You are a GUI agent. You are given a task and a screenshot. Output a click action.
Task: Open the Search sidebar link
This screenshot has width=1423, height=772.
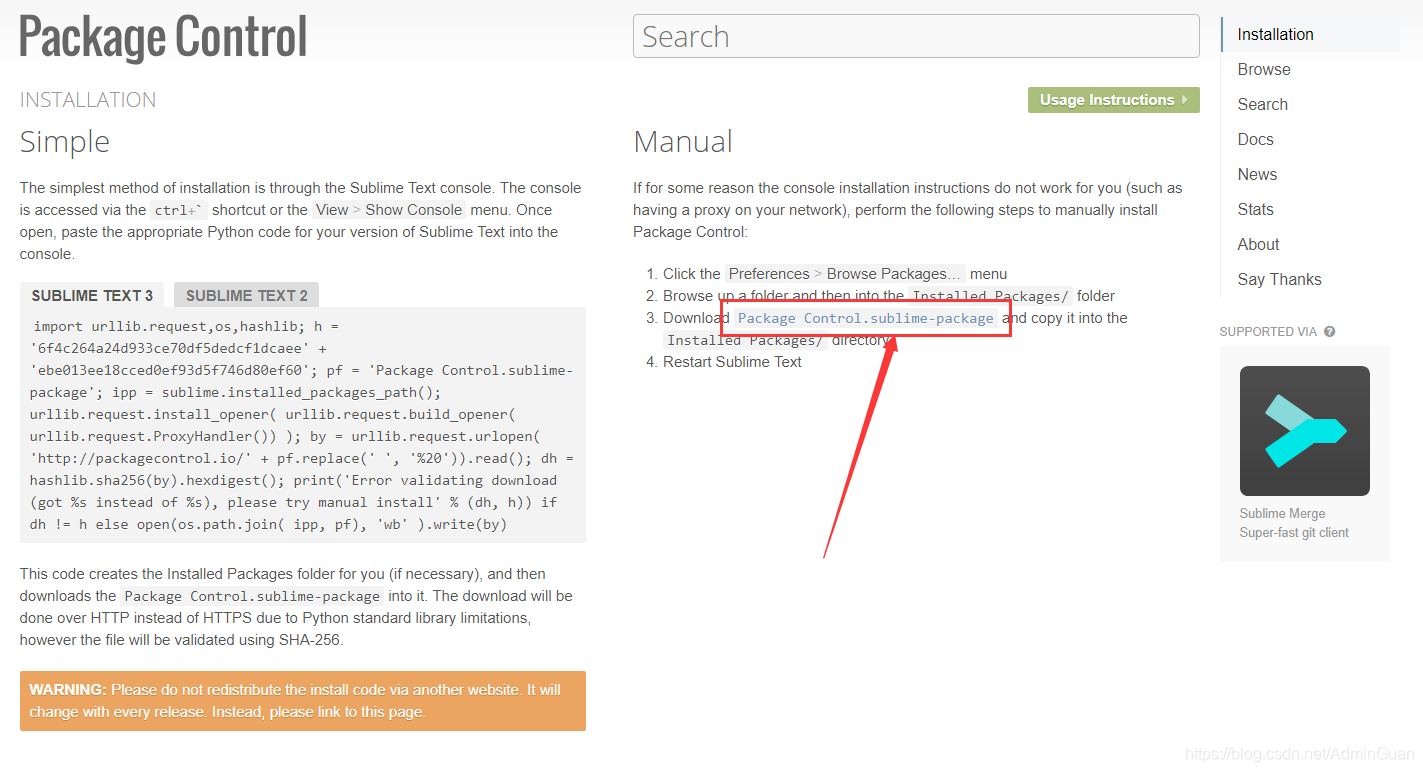tap(1262, 104)
